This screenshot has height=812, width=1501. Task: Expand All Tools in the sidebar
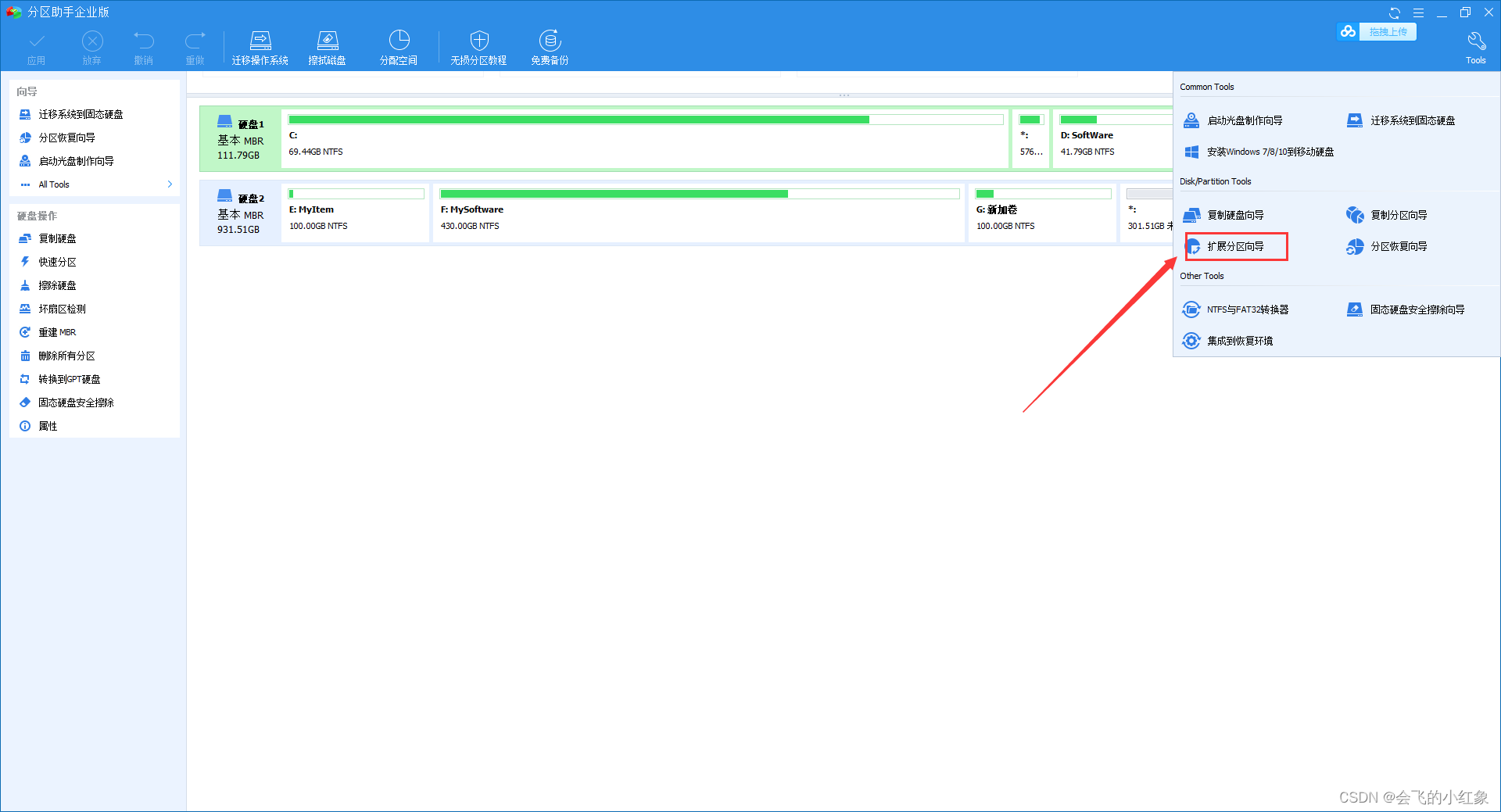pos(95,184)
